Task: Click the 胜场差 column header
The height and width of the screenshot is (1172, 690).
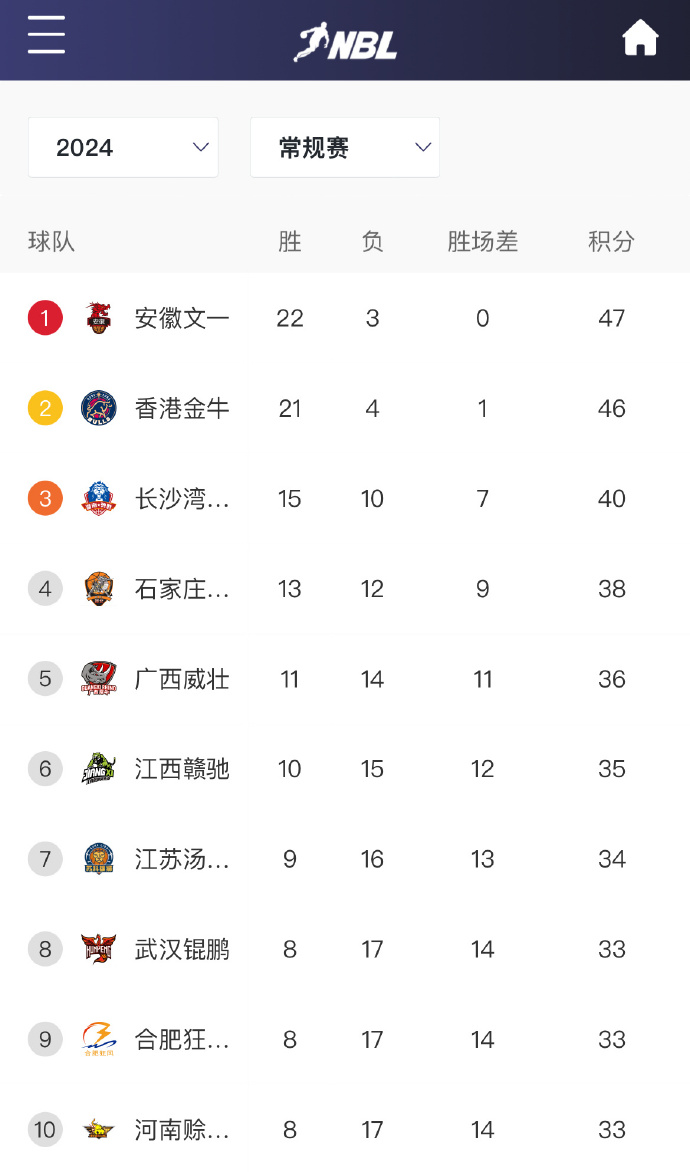Action: [x=482, y=242]
